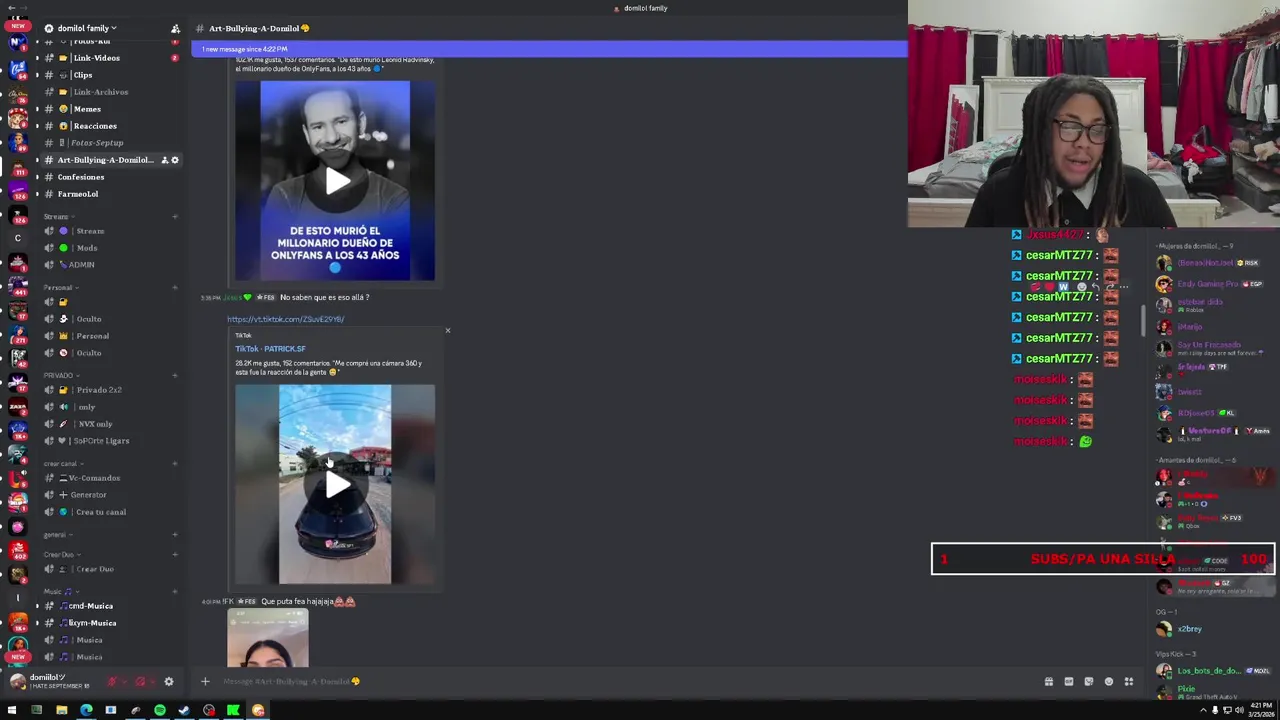Join the ADMIN voice channel

click(x=110, y=265)
